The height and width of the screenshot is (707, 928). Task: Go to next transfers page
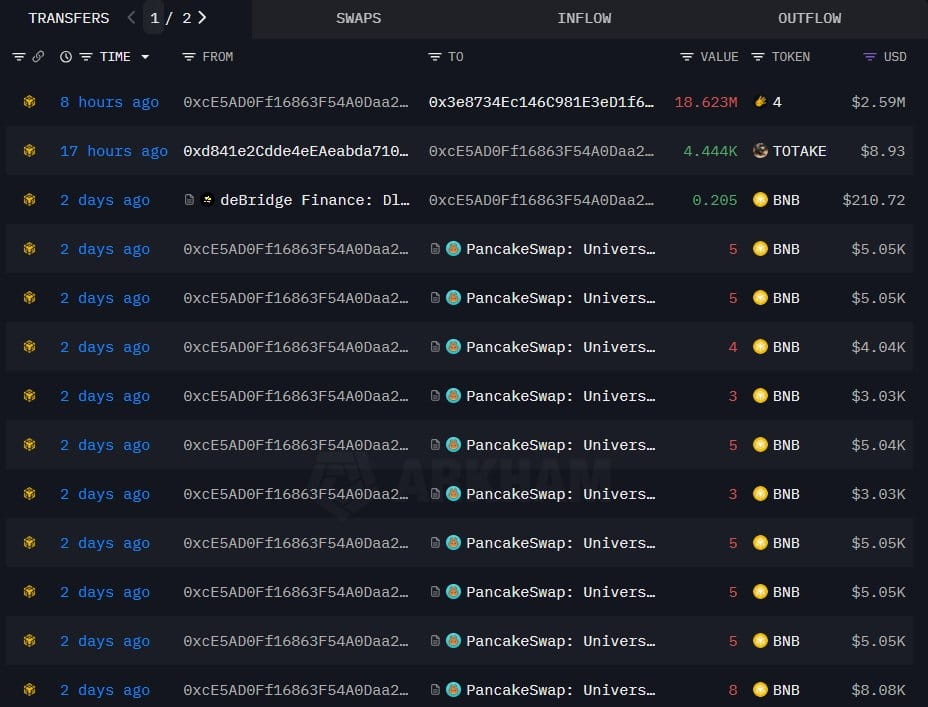[x=202, y=18]
